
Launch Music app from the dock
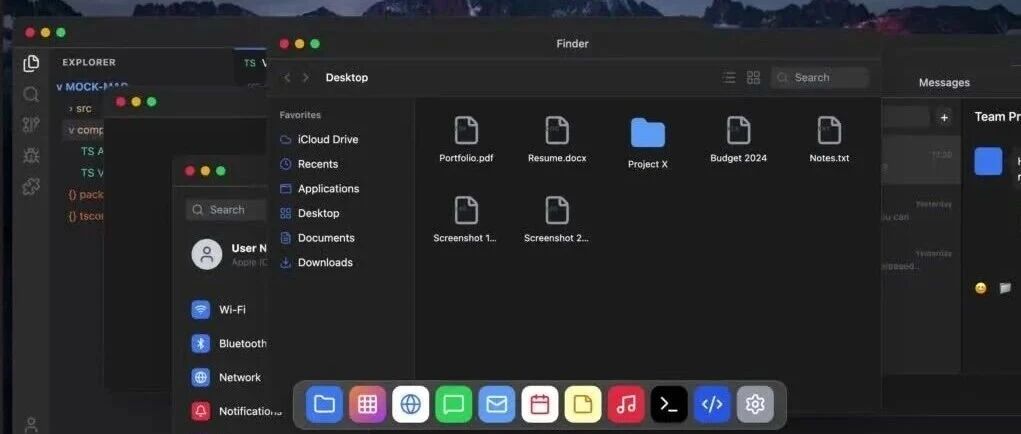coord(626,404)
